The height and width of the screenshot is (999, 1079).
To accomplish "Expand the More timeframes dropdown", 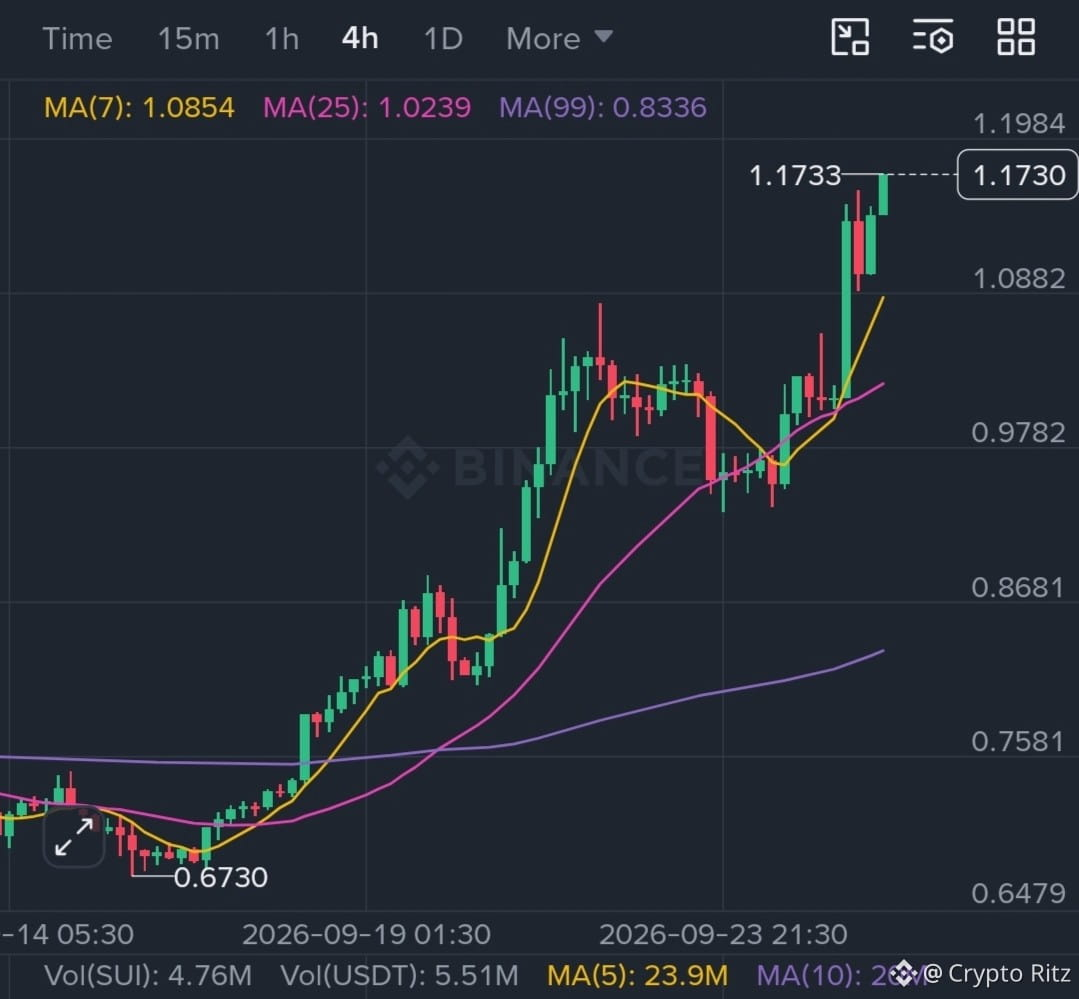I will pos(559,39).
